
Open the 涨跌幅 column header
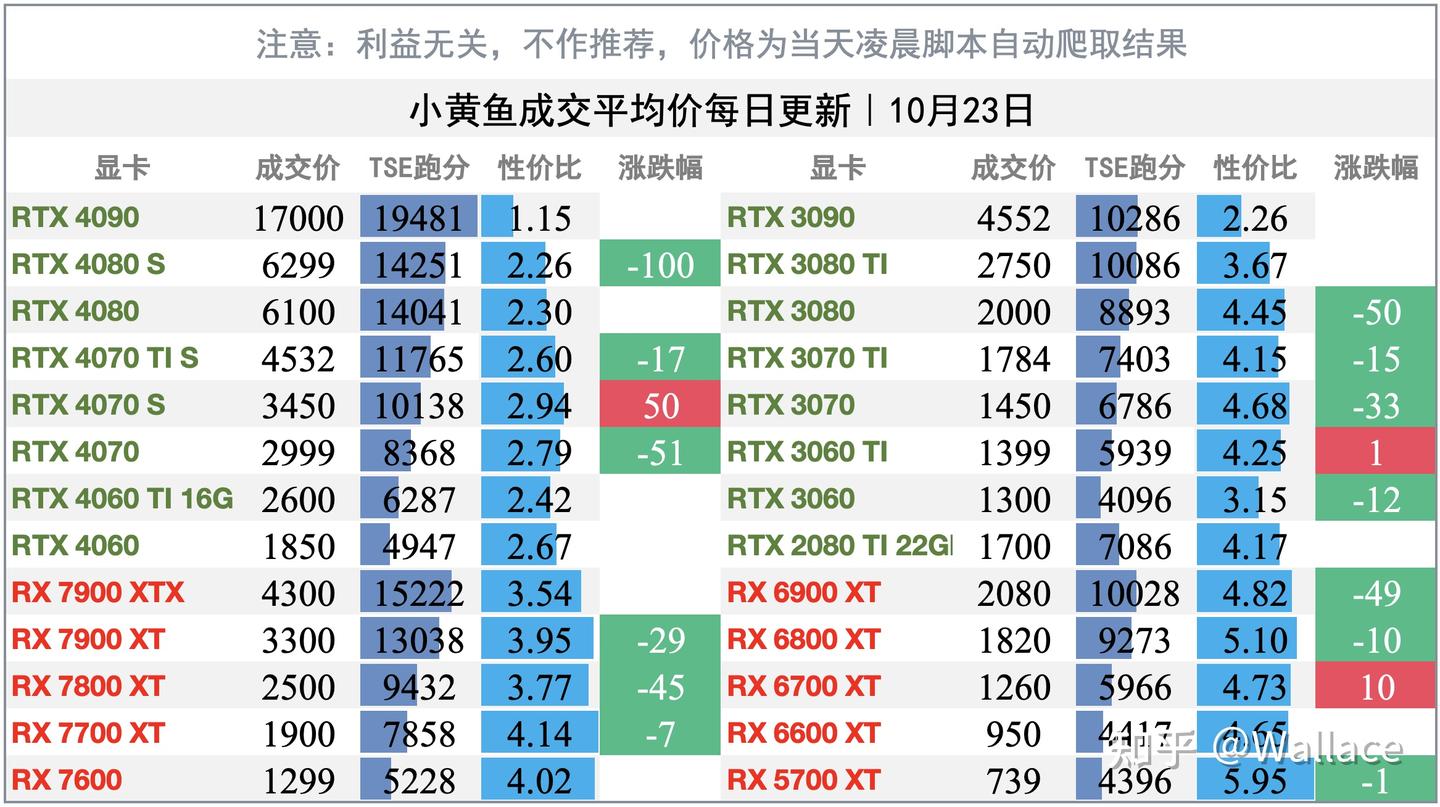(x=660, y=169)
